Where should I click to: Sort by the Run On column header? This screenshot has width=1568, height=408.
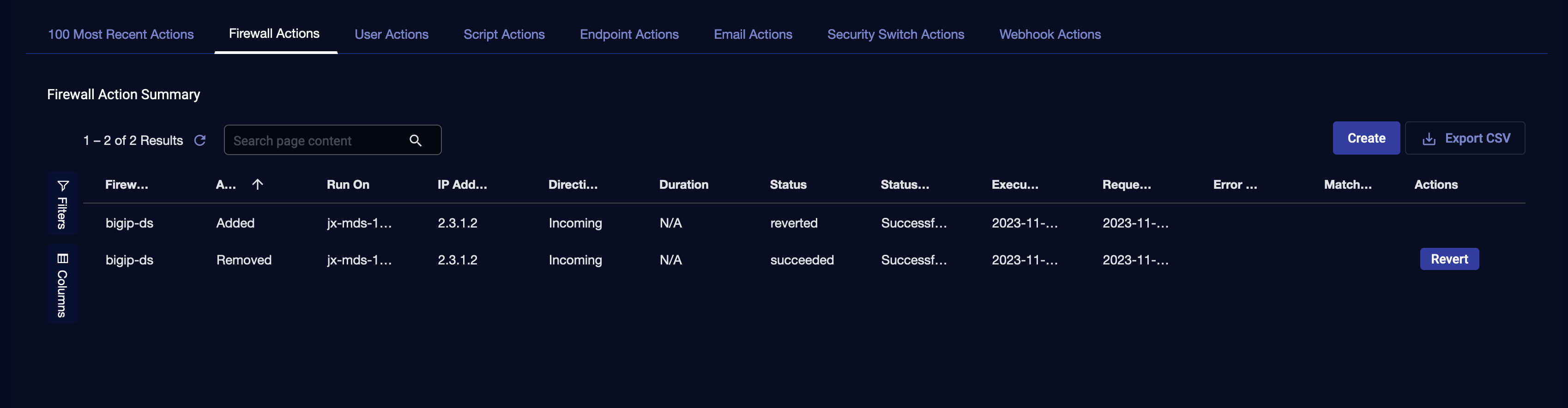pos(348,185)
